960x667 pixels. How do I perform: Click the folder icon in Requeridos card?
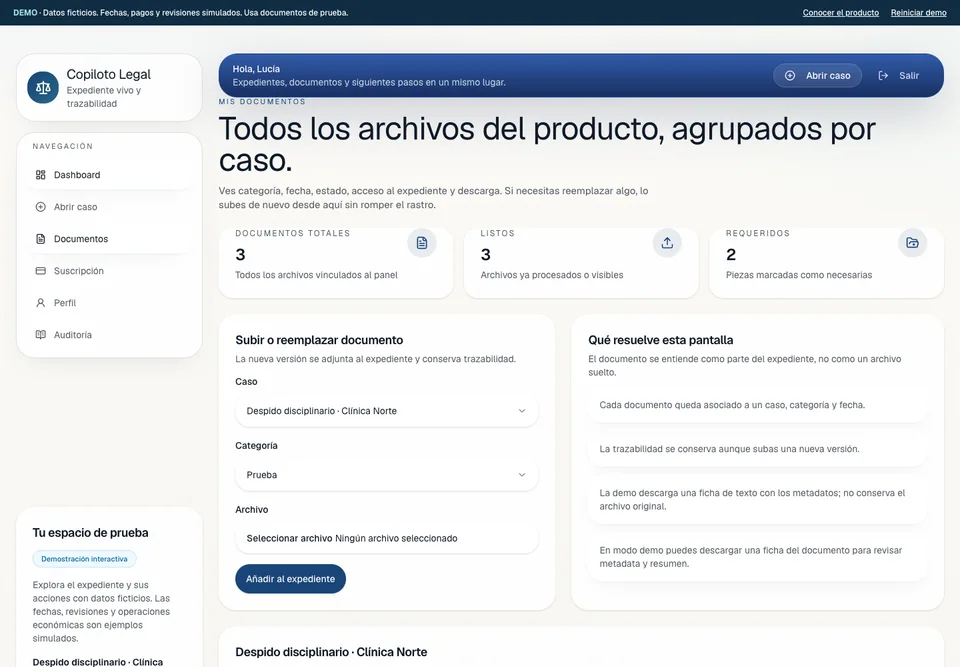(912, 243)
